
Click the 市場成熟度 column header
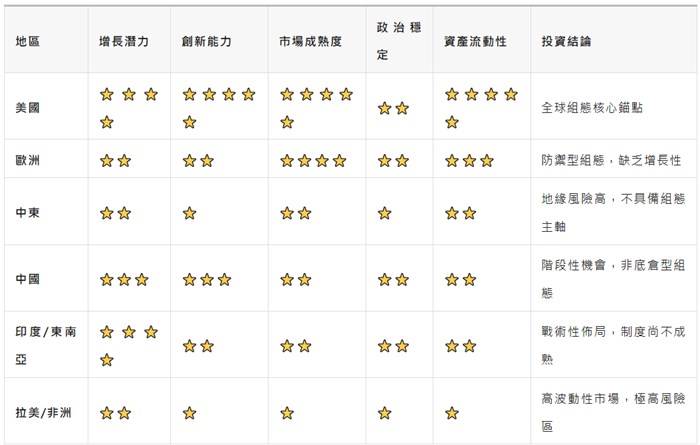(x=311, y=42)
